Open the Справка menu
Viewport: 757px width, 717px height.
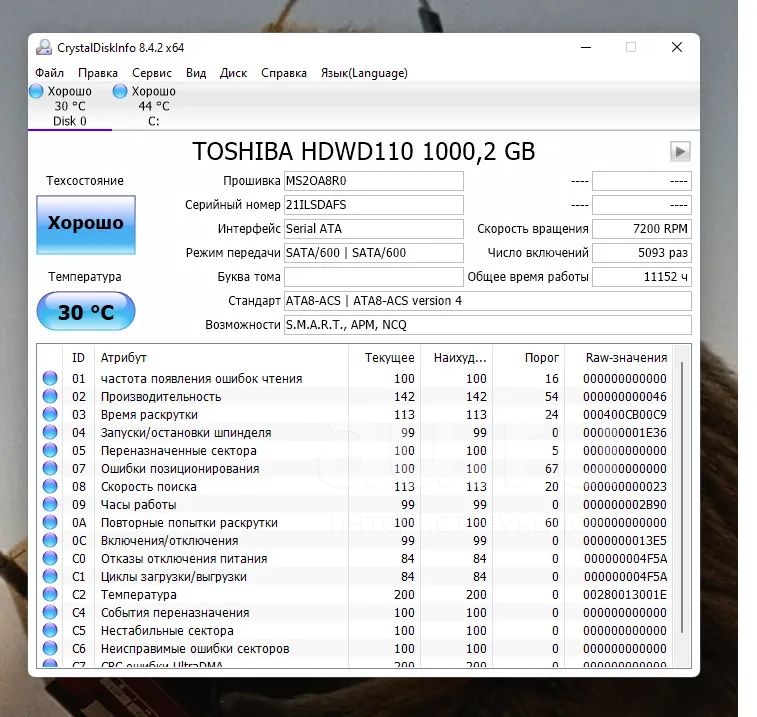click(x=284, y=73)
